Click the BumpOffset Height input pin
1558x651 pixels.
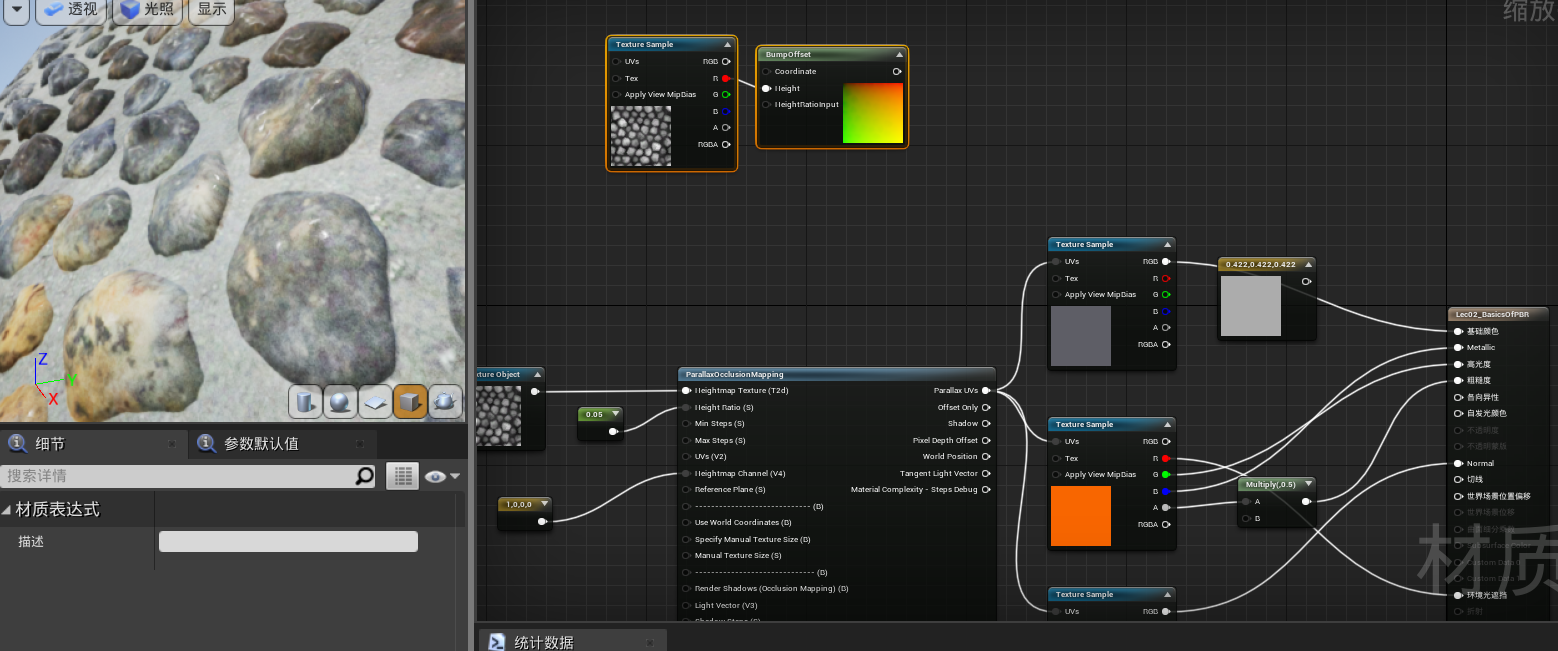(766, 88)
